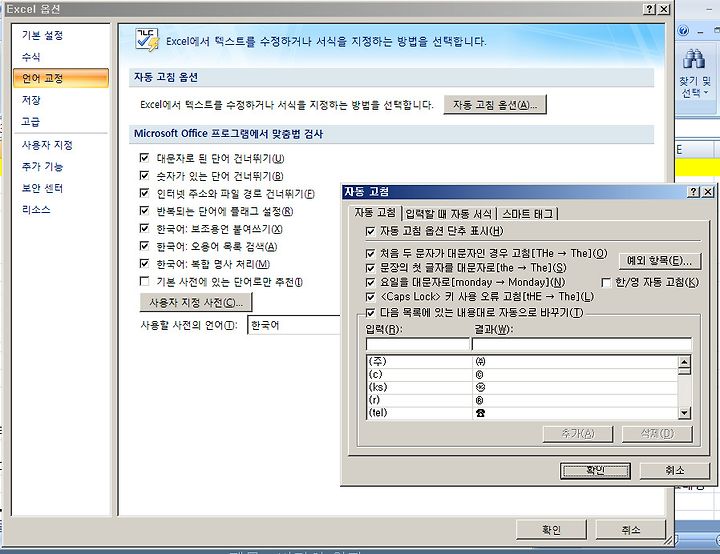Select the (tel) autocorrect entry

522,413
